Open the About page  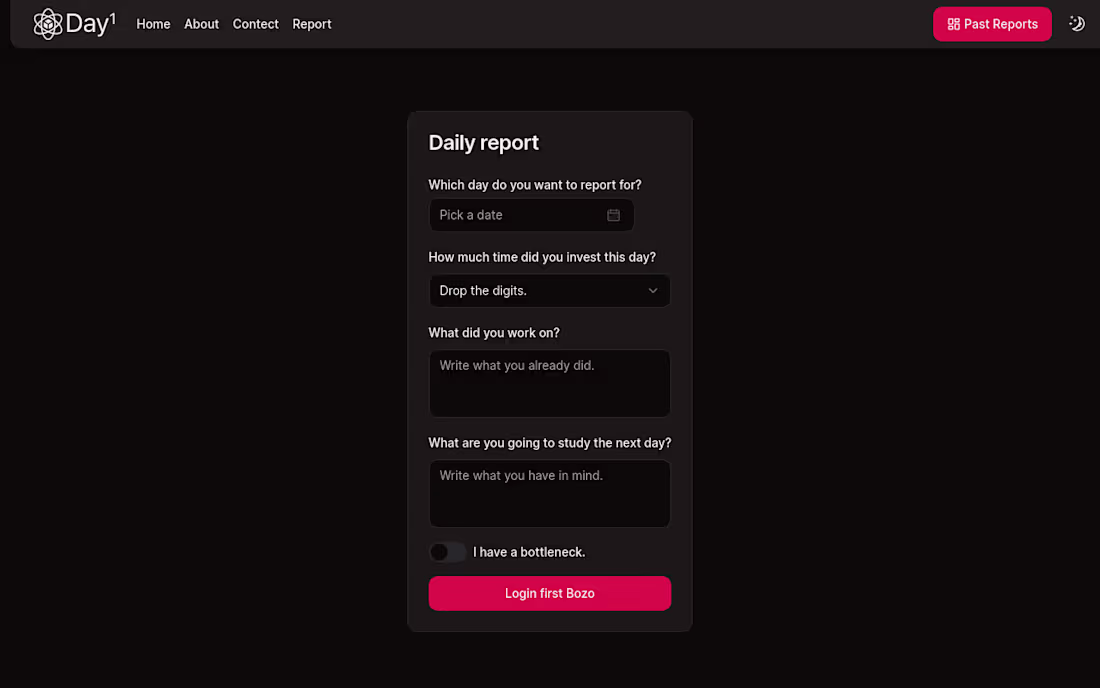pyautogui.click(x=201, y=23)
